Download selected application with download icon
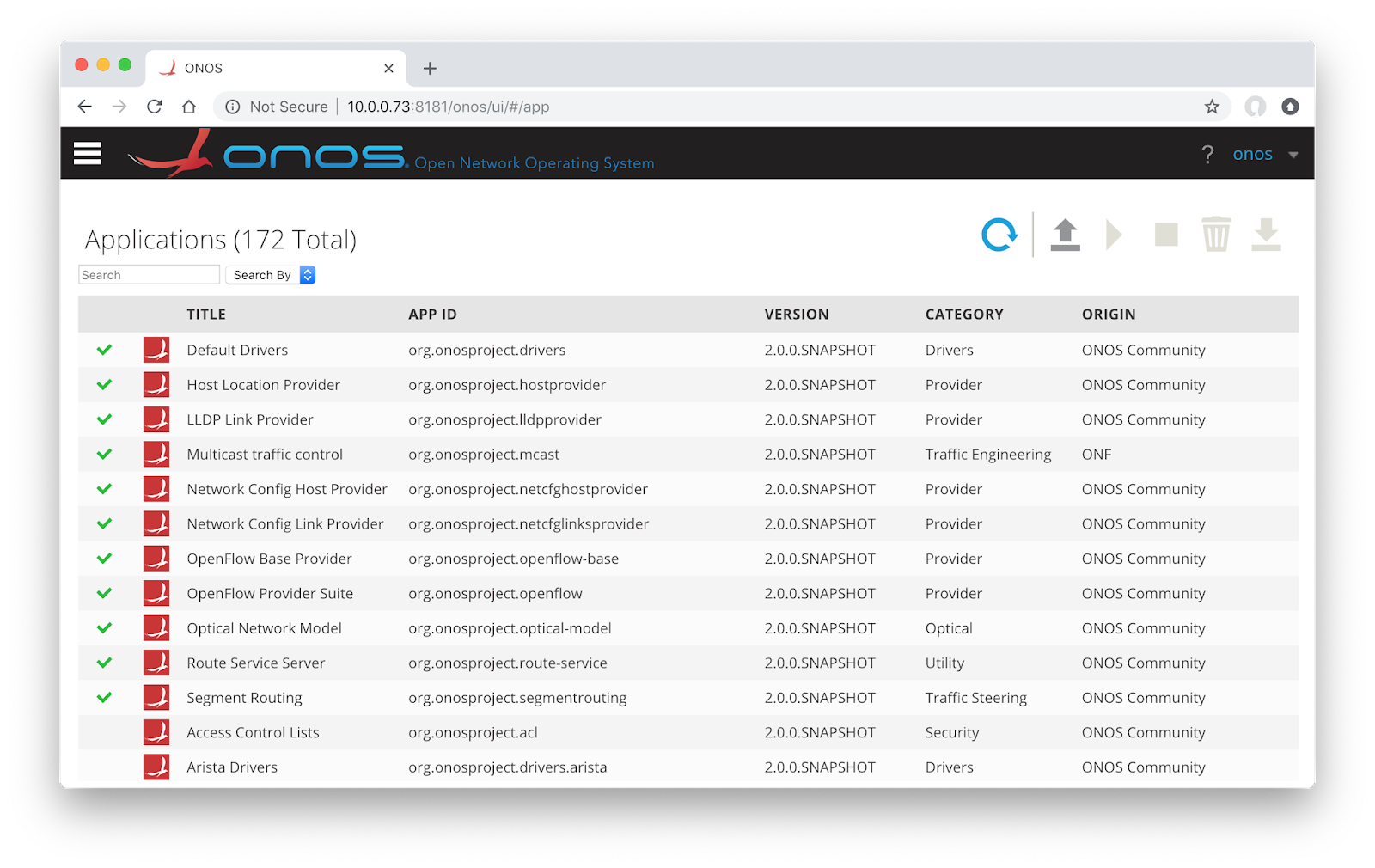This screenshot has width=1375, height=868. pyautogui.click(x=1267, y=235)
